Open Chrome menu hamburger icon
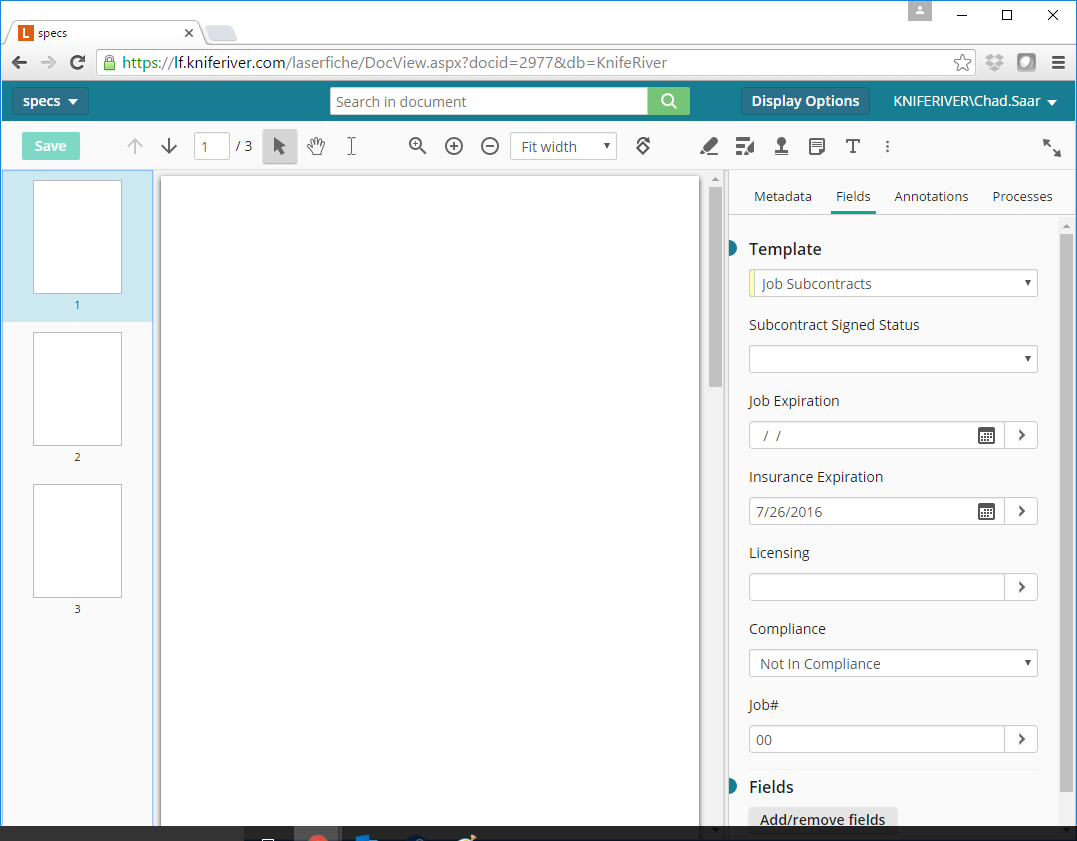The height and width of the screenshot is (841, 1077). [x=1058, y=63]
